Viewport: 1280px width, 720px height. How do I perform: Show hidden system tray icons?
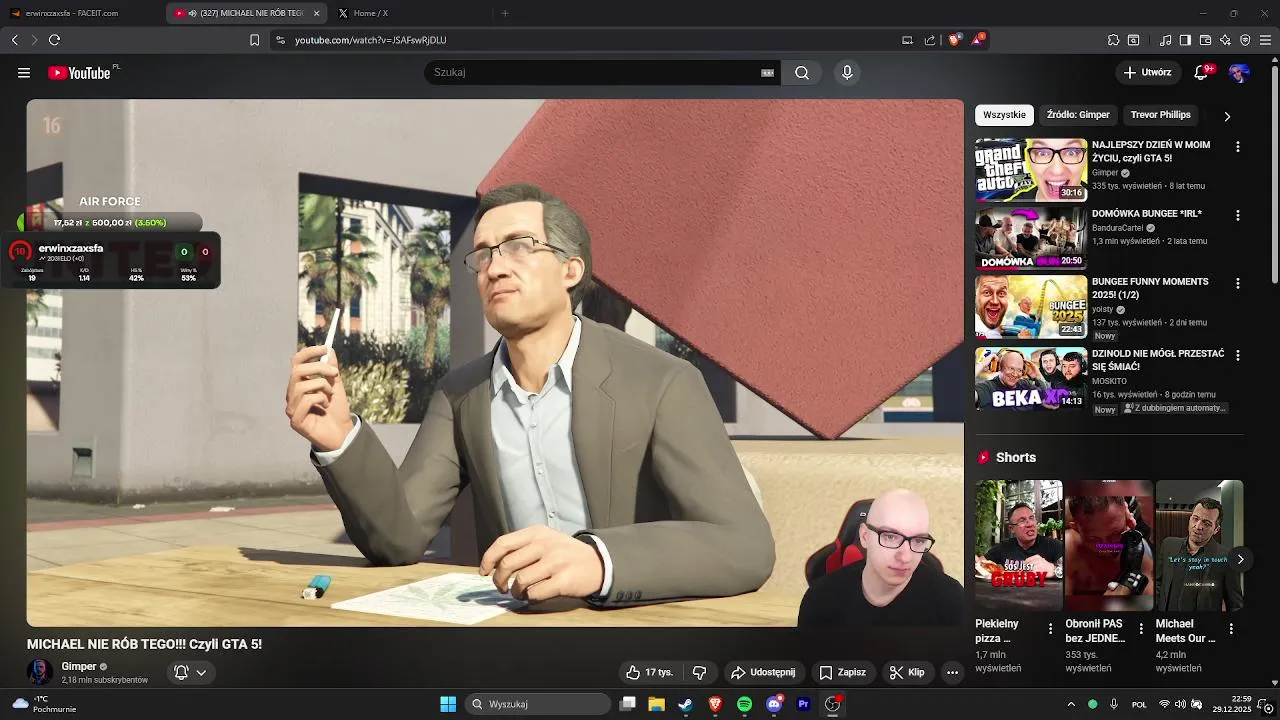pyautogui.click(x=1071, y=704)
